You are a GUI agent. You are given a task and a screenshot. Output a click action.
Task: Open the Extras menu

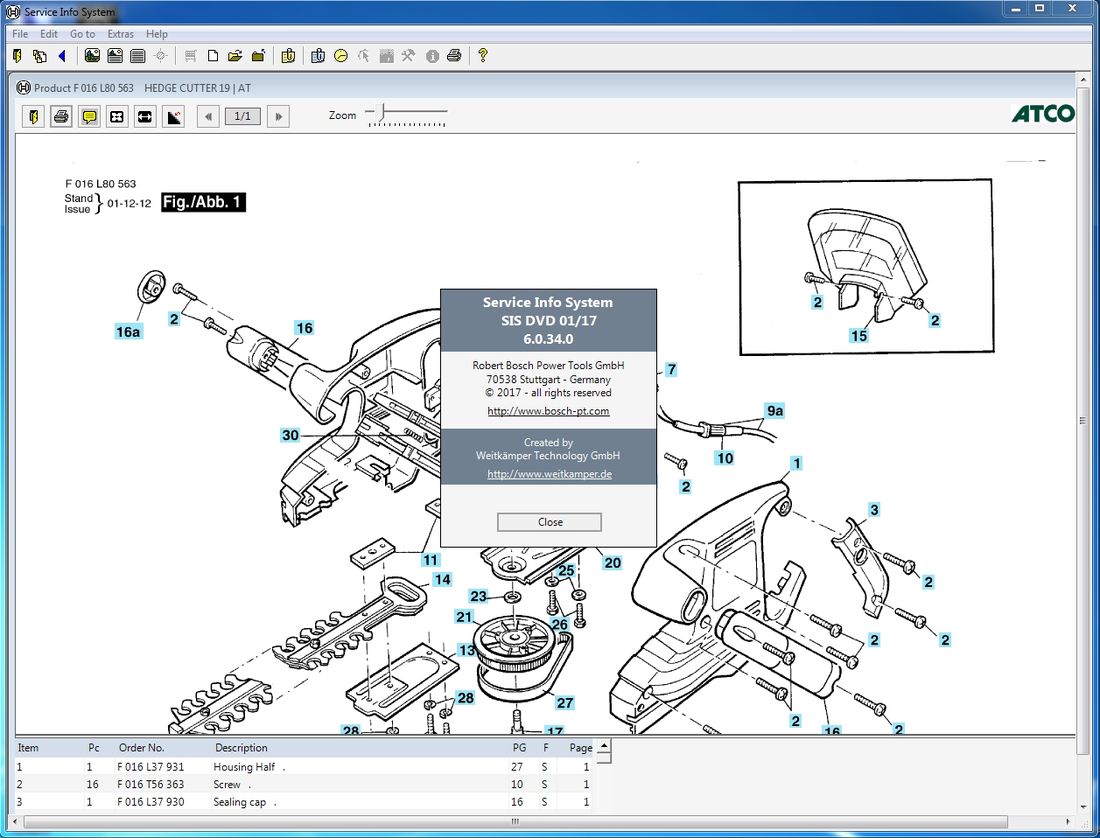[x=120, y=34]
